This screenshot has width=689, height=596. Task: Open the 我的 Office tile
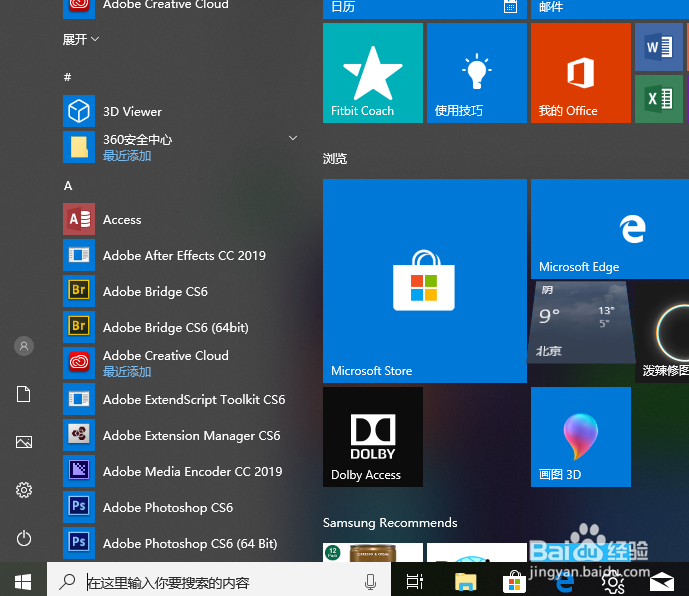581,73
